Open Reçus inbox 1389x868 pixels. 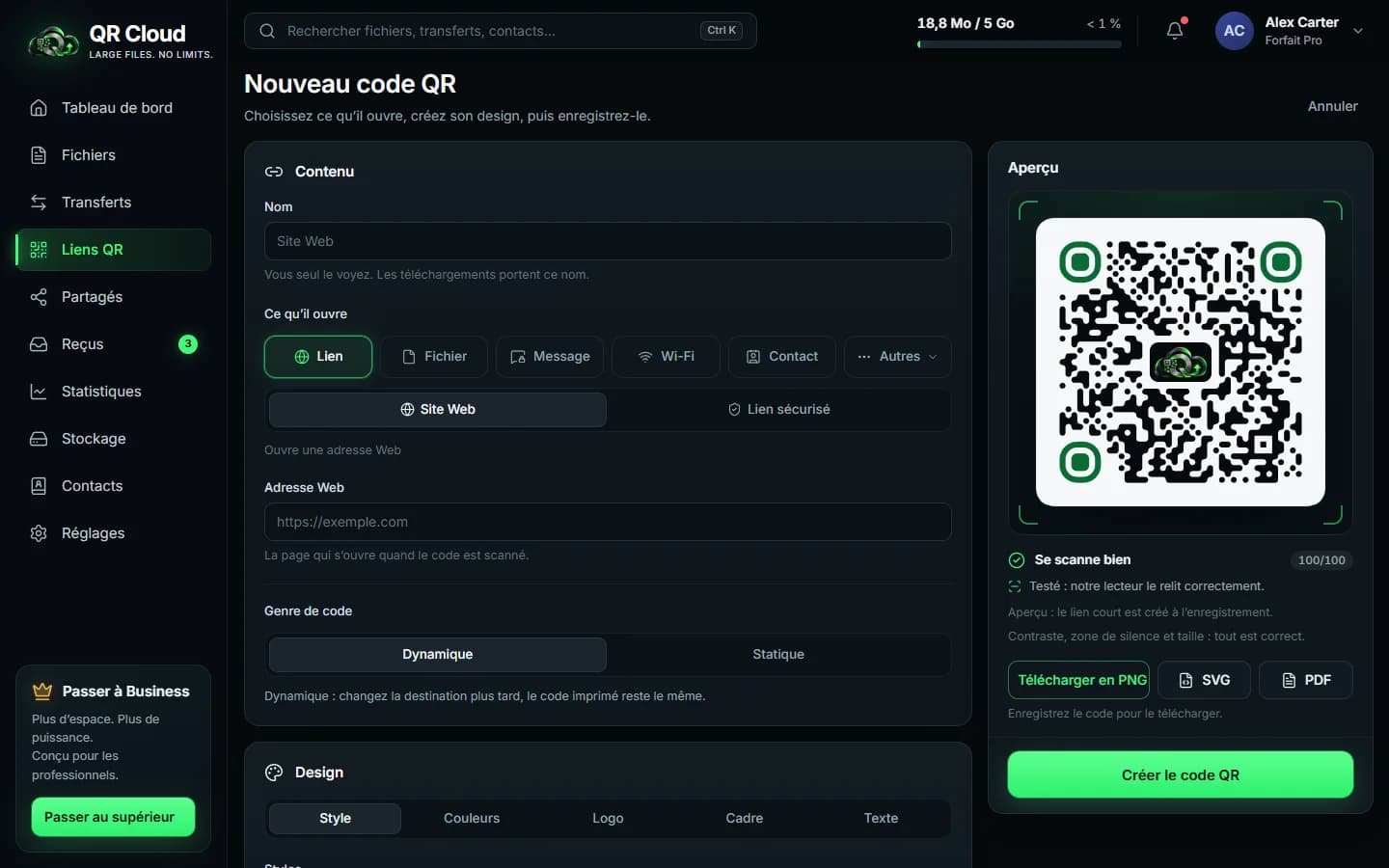click(113, 344)
